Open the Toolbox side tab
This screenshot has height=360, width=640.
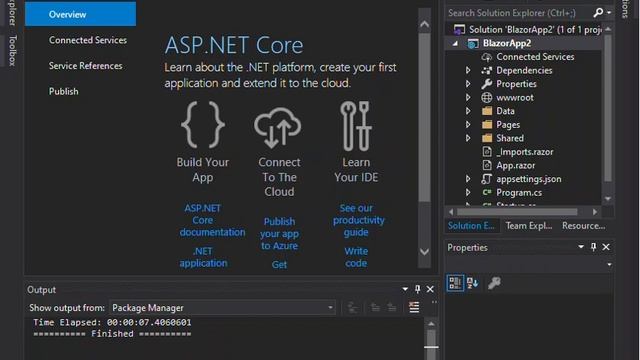click(x=12, y=51)
